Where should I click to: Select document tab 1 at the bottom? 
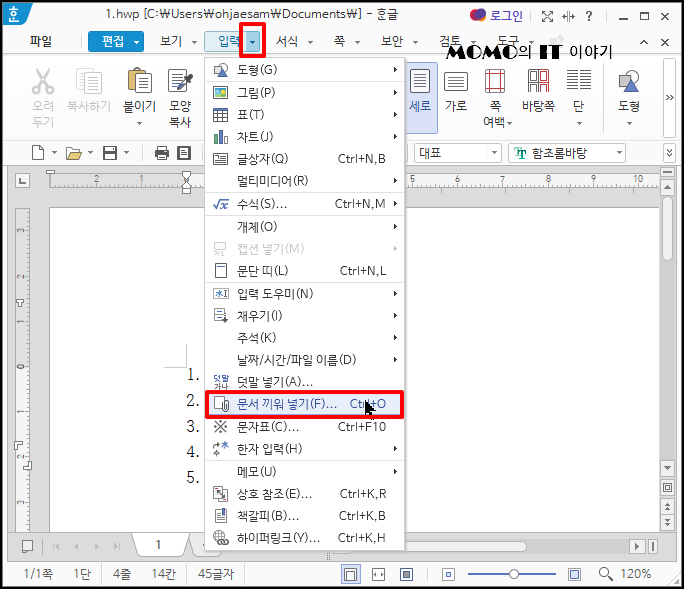click(159, 544)
